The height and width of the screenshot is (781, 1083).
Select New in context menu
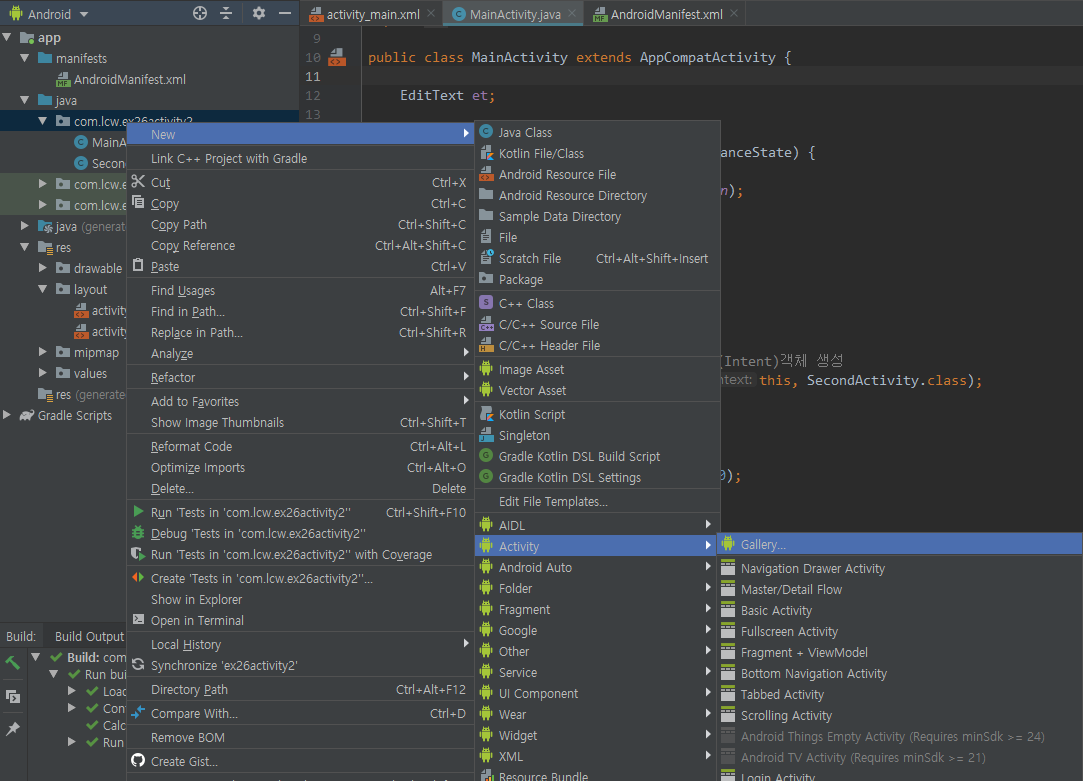(300, 134)
